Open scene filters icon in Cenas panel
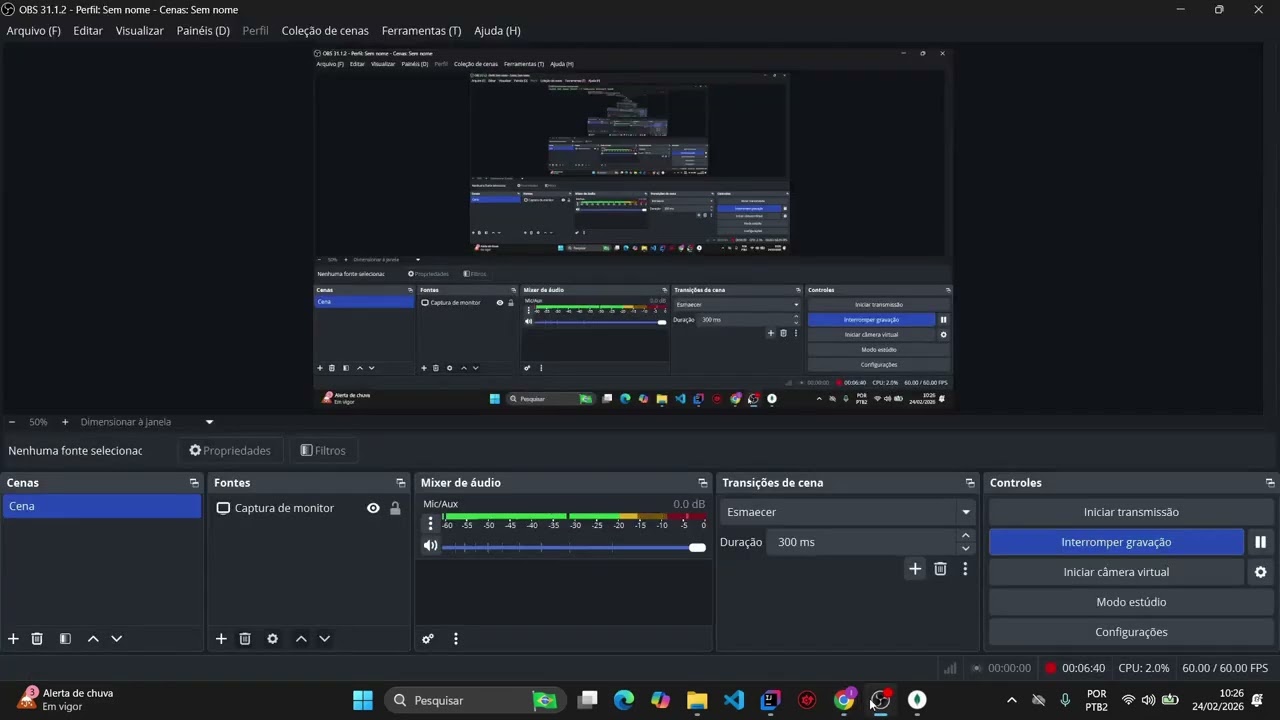Image resolution: width=1280 pixels, height=720 pixels. pos(65,639)
